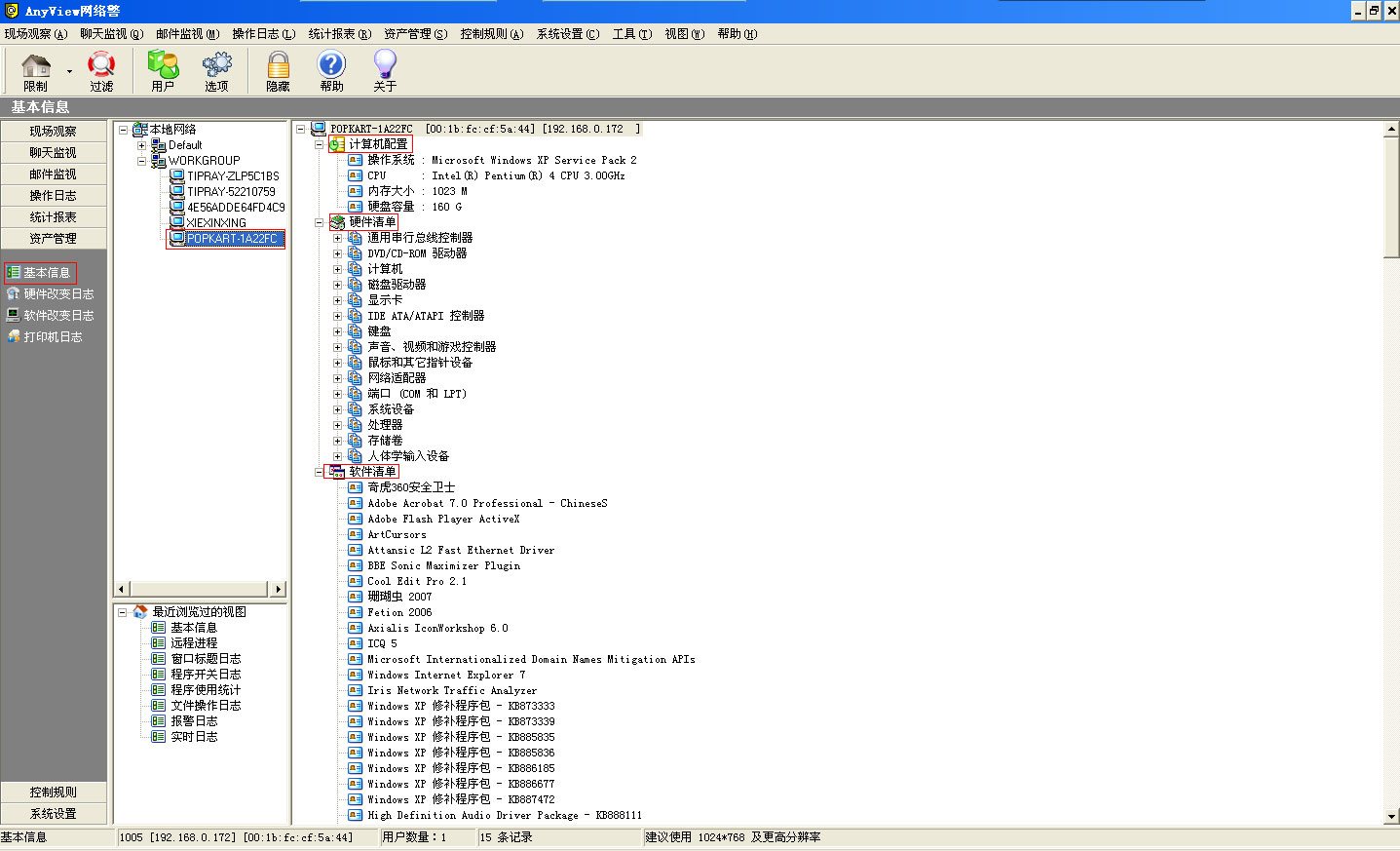Click the 控制规则 sidebar button

[x=53, y=792]
